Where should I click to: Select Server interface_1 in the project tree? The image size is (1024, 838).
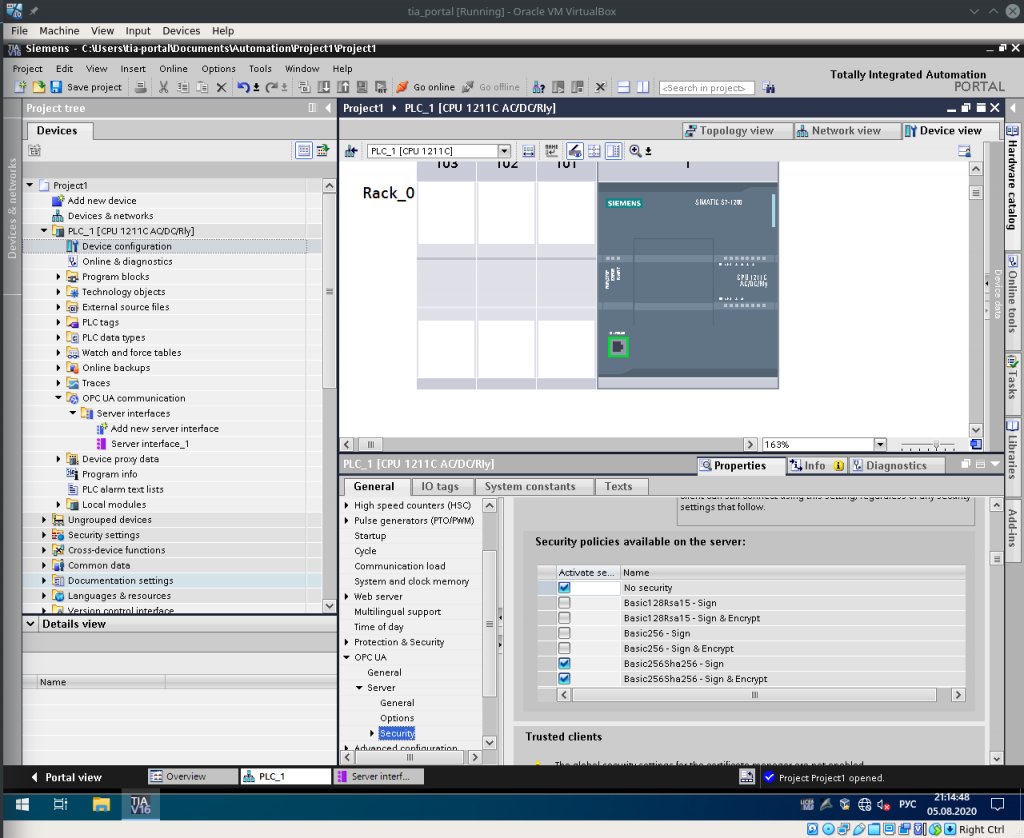pos(150,444)
